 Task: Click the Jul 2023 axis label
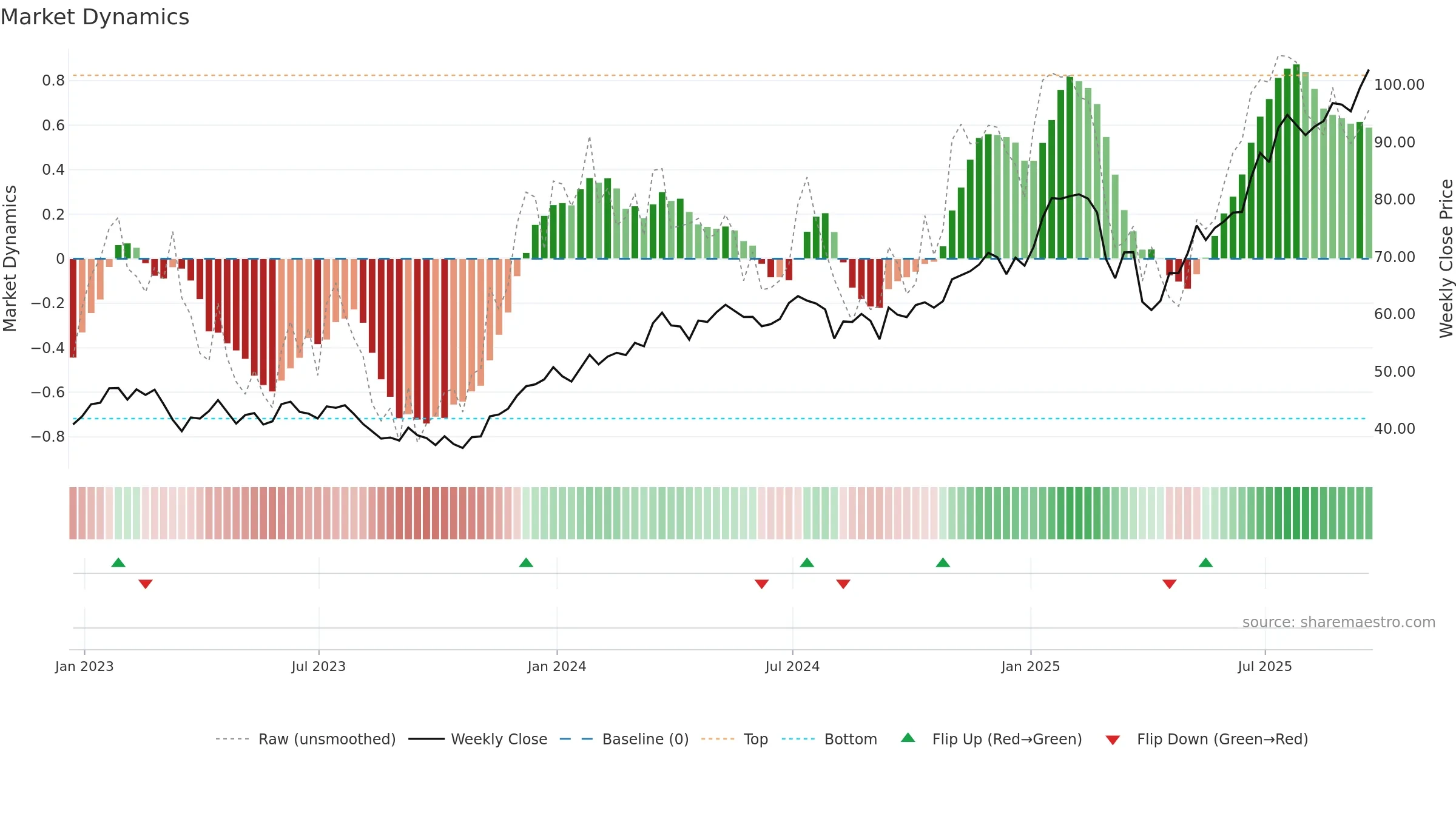[318, 666]
